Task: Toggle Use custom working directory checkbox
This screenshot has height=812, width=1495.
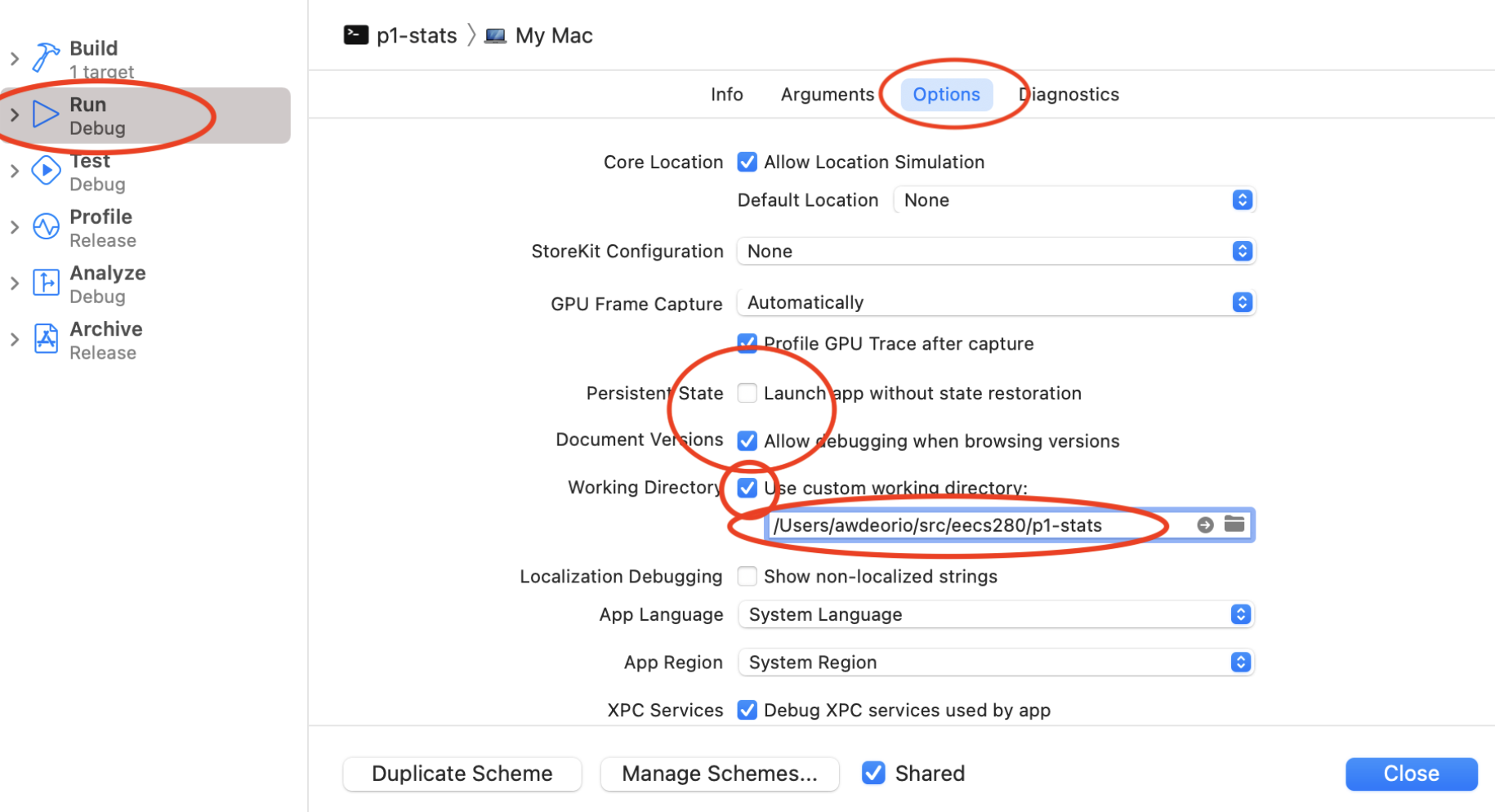Action: pos(747,488)
